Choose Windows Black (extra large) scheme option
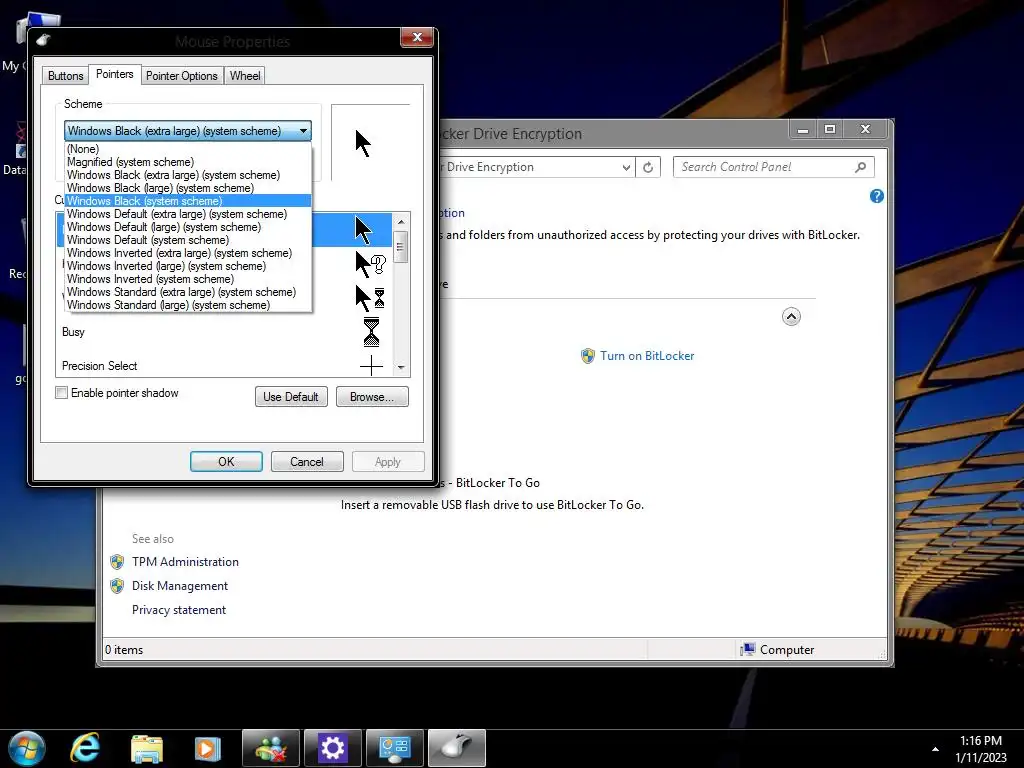This screenshot has height=768, width=1024. pyautogui.click(x=188, y=175)
